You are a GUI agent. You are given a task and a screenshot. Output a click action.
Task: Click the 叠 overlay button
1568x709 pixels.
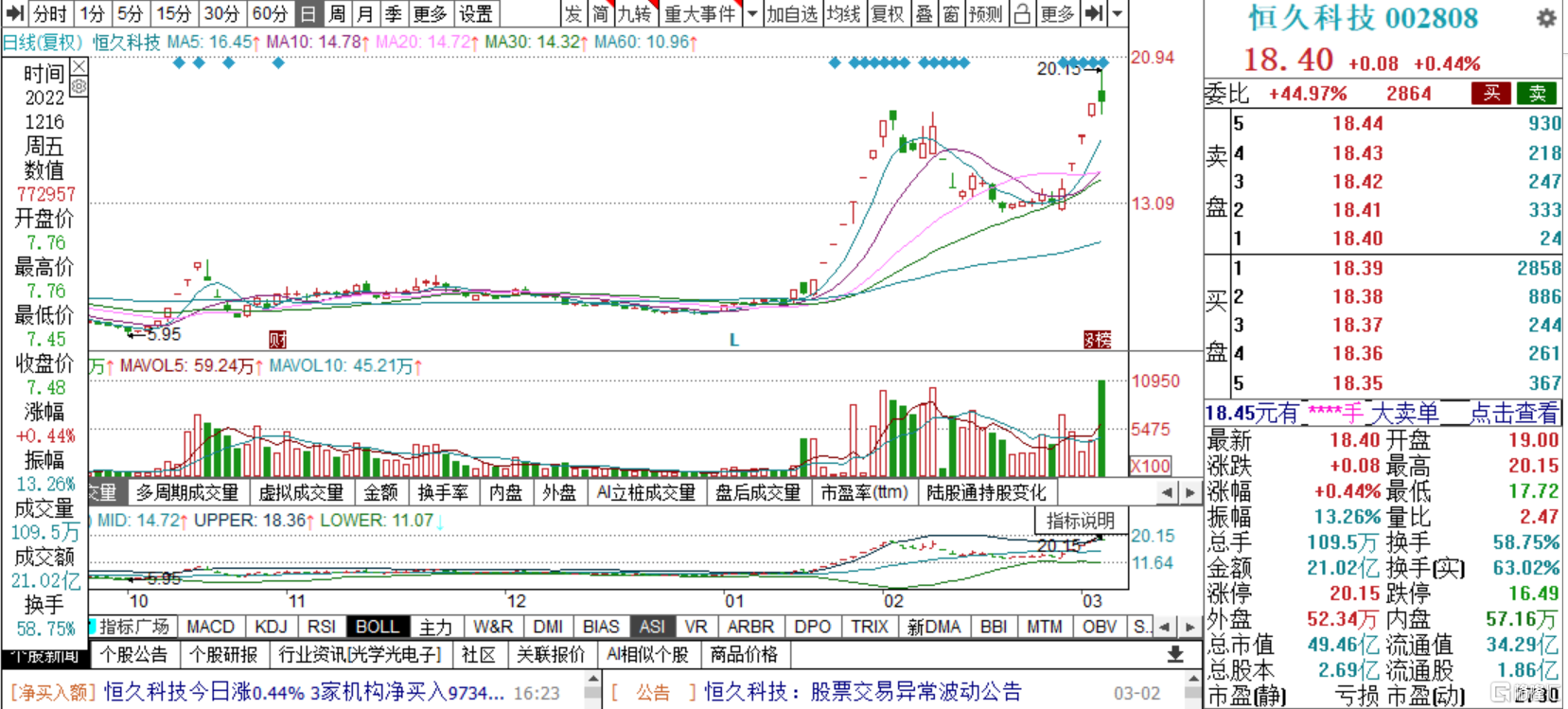point(925,13)
